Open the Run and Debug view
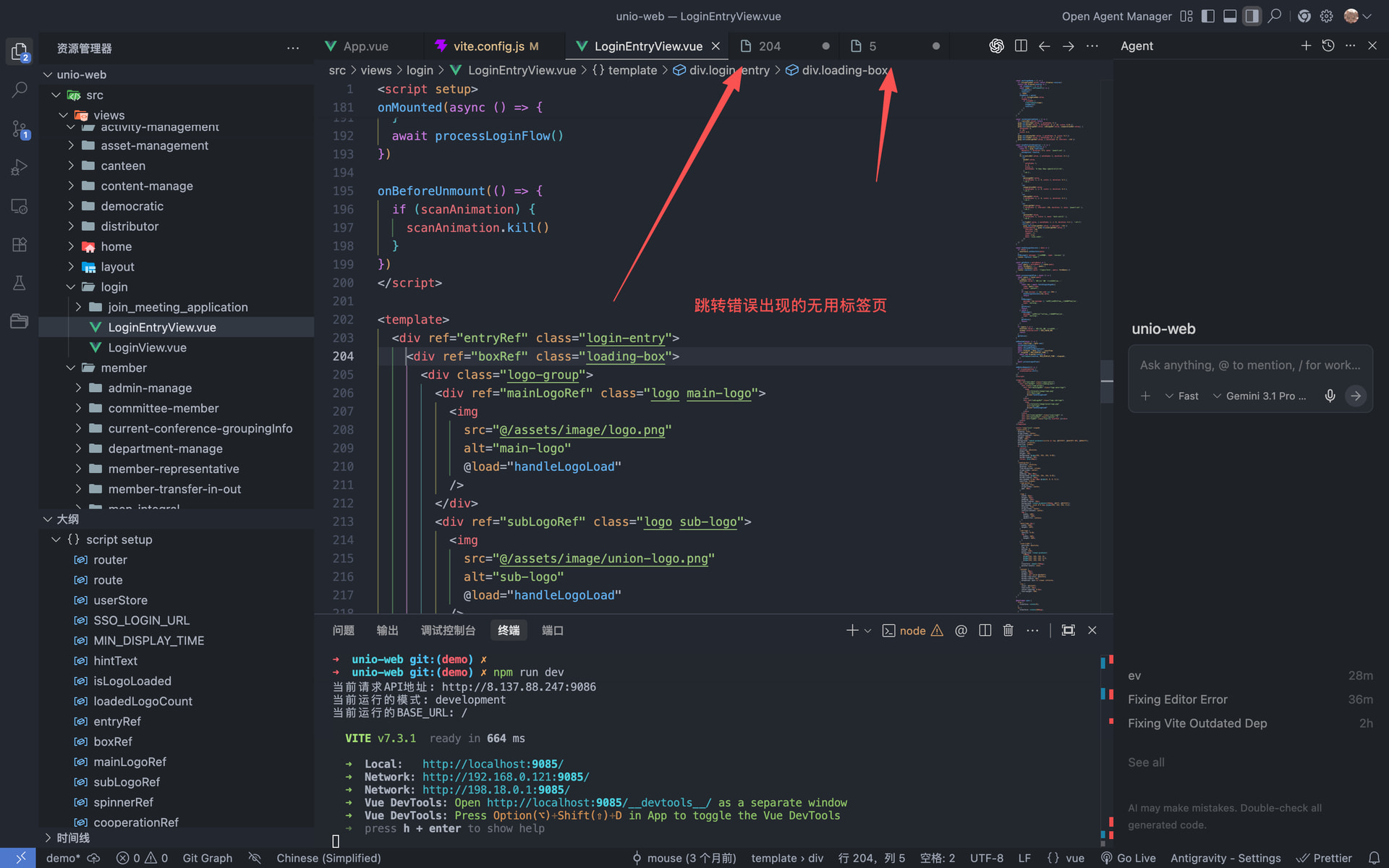Screen dimensions: 1389x868 (x=20, y=168)
